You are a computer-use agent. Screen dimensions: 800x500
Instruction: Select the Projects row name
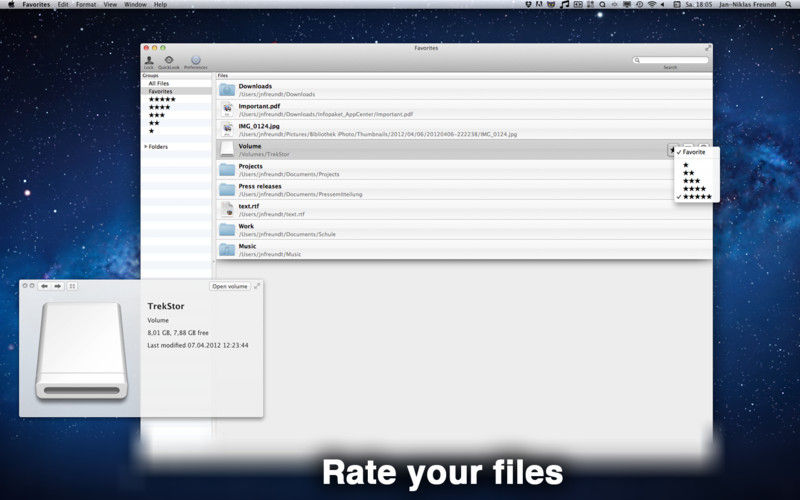coord(251,166)
